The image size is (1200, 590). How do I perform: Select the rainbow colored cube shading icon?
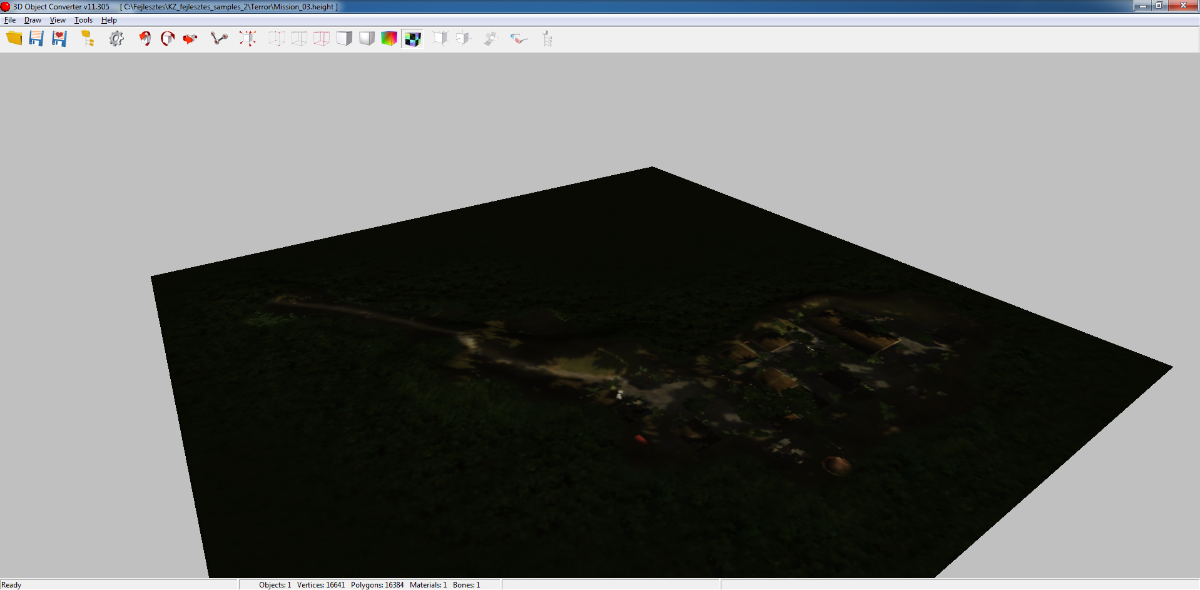point(389,38)
